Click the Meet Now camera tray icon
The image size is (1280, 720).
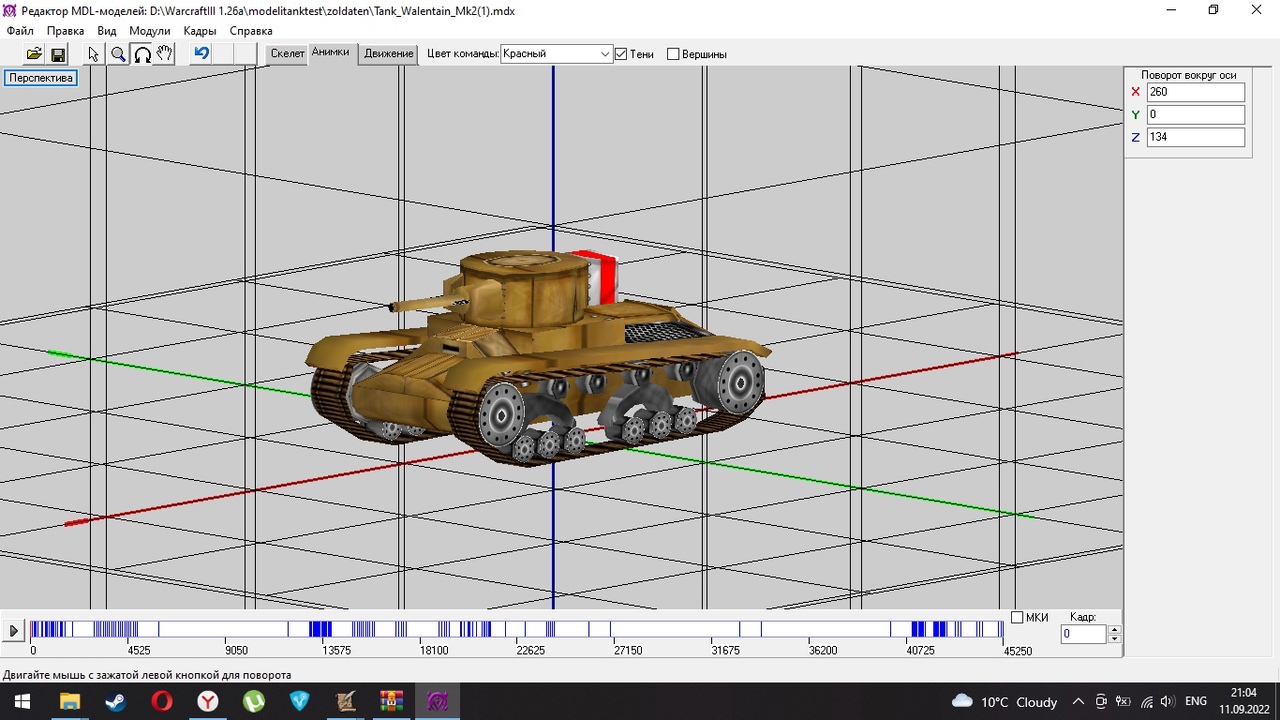tap(1101, 702)
